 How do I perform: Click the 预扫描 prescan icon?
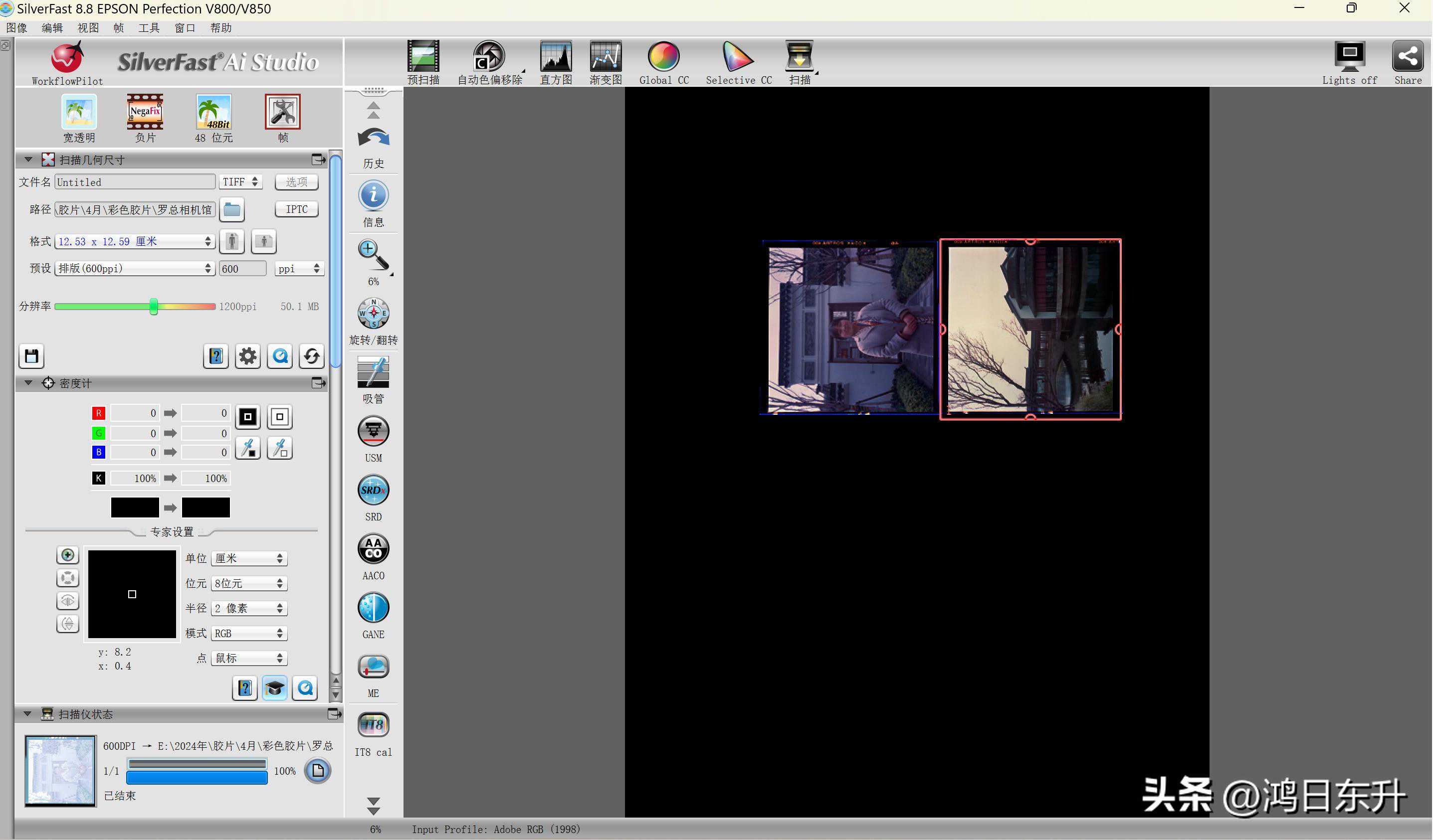423,57
